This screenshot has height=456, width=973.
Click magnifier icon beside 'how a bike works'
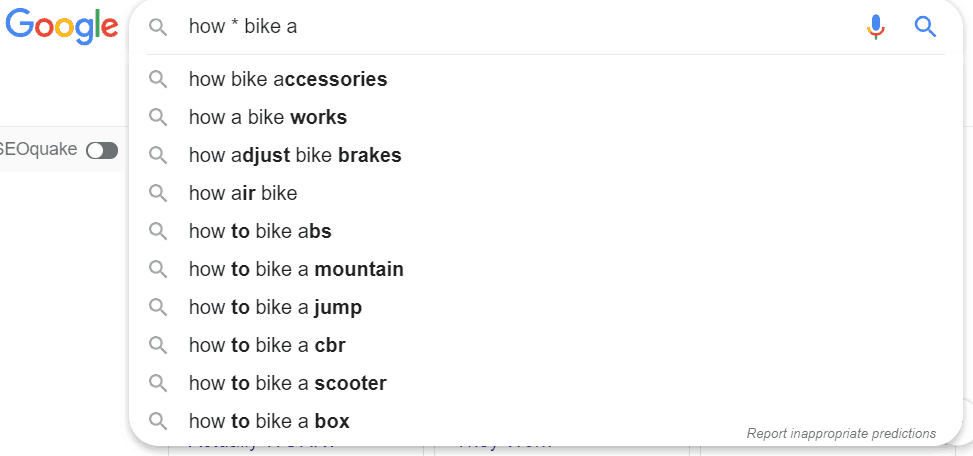click(x=157, y=117)
